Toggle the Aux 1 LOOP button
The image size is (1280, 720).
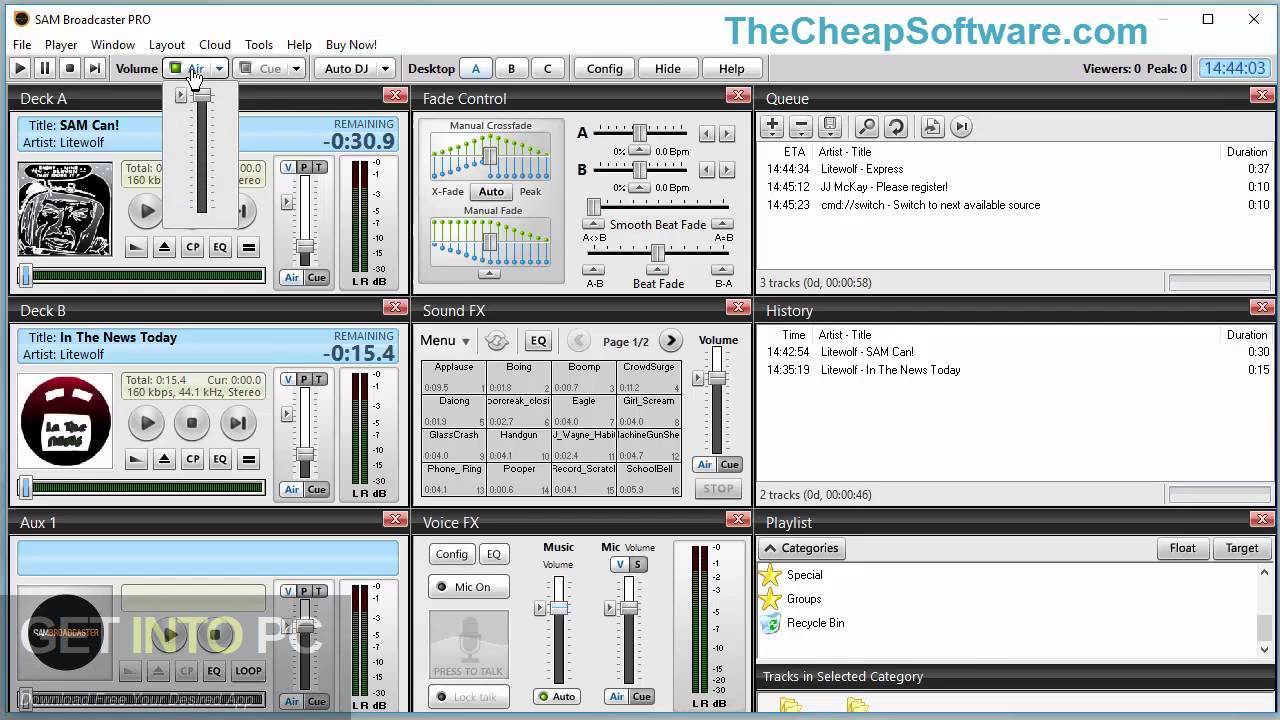coord(248,671)
